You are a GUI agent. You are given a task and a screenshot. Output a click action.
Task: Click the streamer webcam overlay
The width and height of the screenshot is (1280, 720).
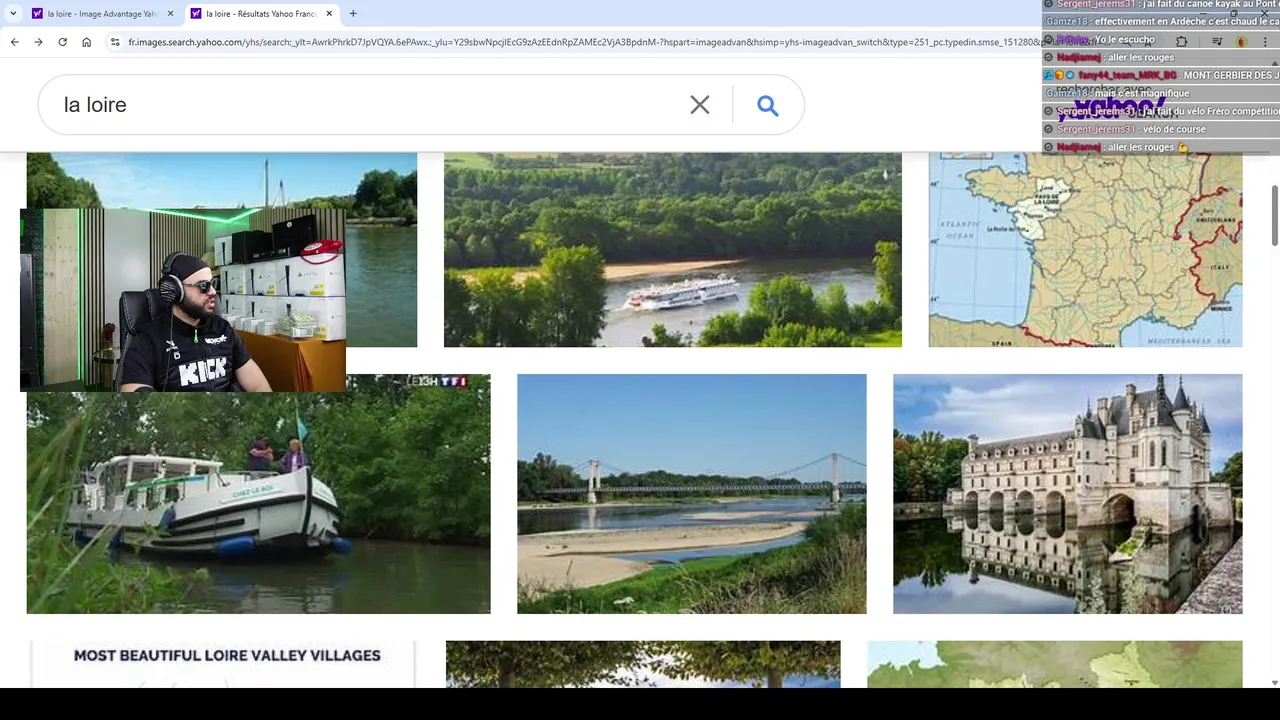(x=183, y=300)
